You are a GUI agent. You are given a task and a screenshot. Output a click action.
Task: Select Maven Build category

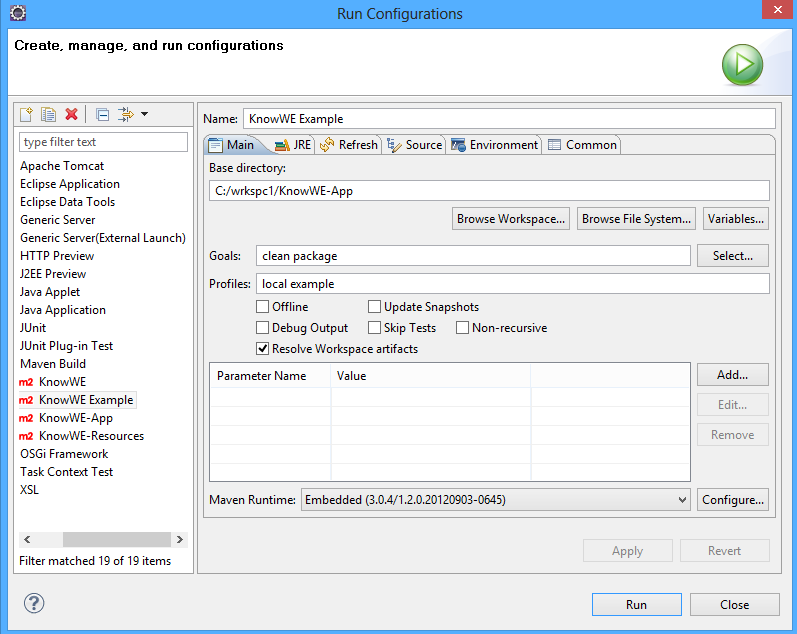53,364
